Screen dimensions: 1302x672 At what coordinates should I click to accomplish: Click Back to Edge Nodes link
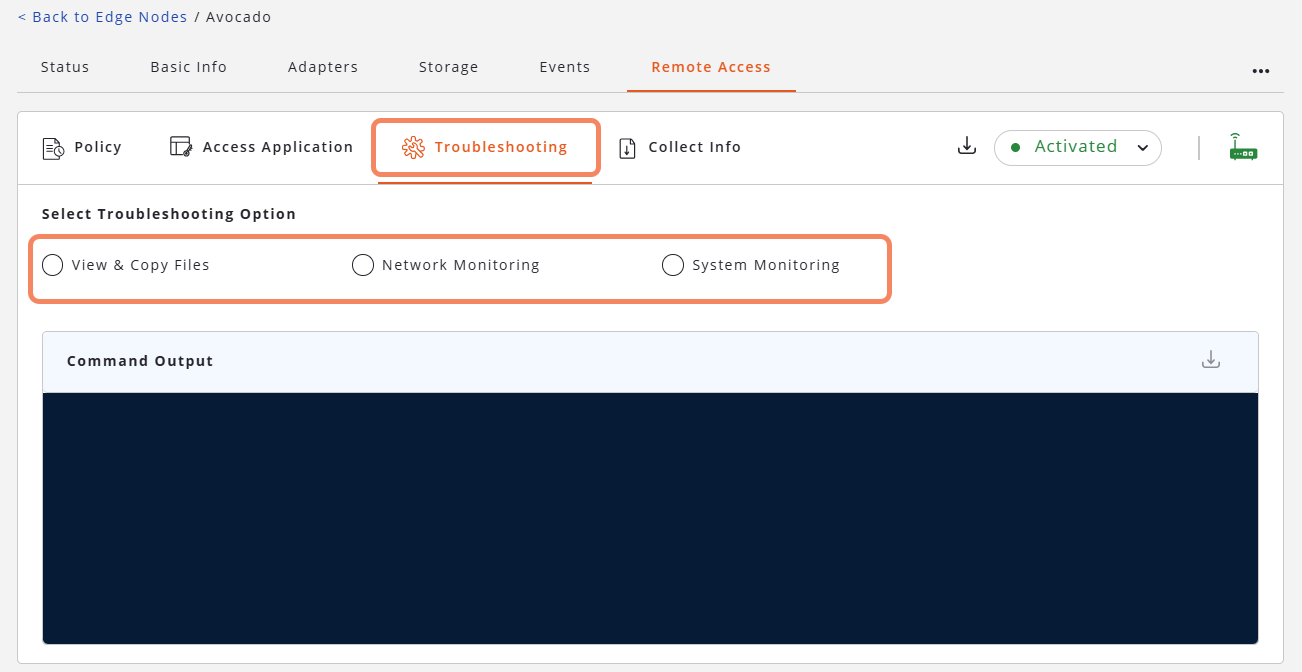pos(102,17)
